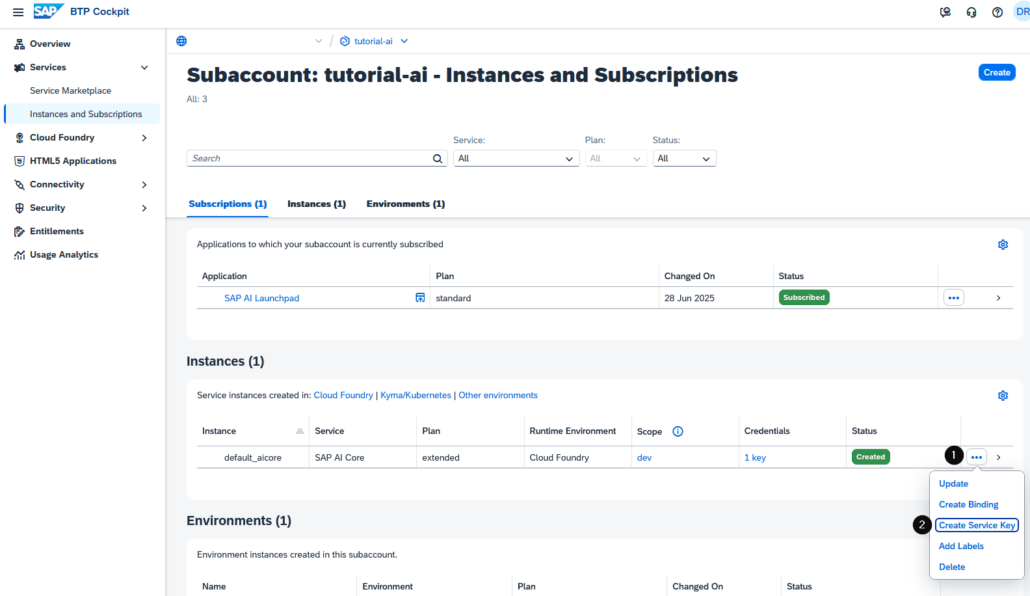Open actions menu for default_aicore instance
This screenshot has width=1030, height=596.
click(x=977, y=457)
